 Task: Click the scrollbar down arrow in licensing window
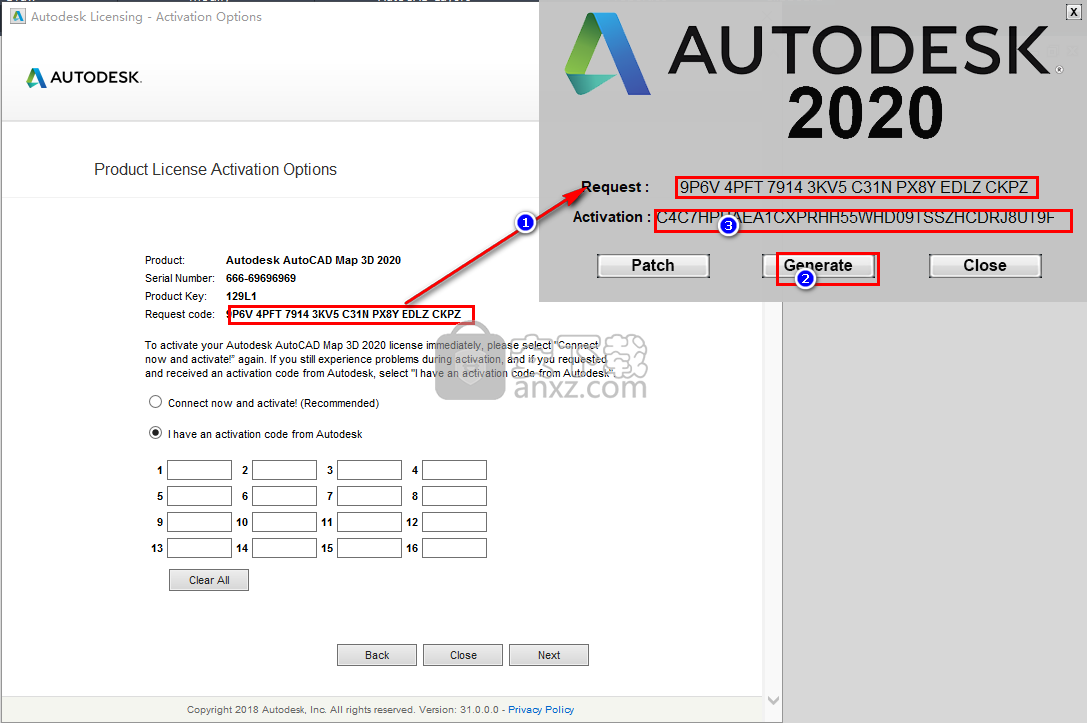tap(773, 700)
